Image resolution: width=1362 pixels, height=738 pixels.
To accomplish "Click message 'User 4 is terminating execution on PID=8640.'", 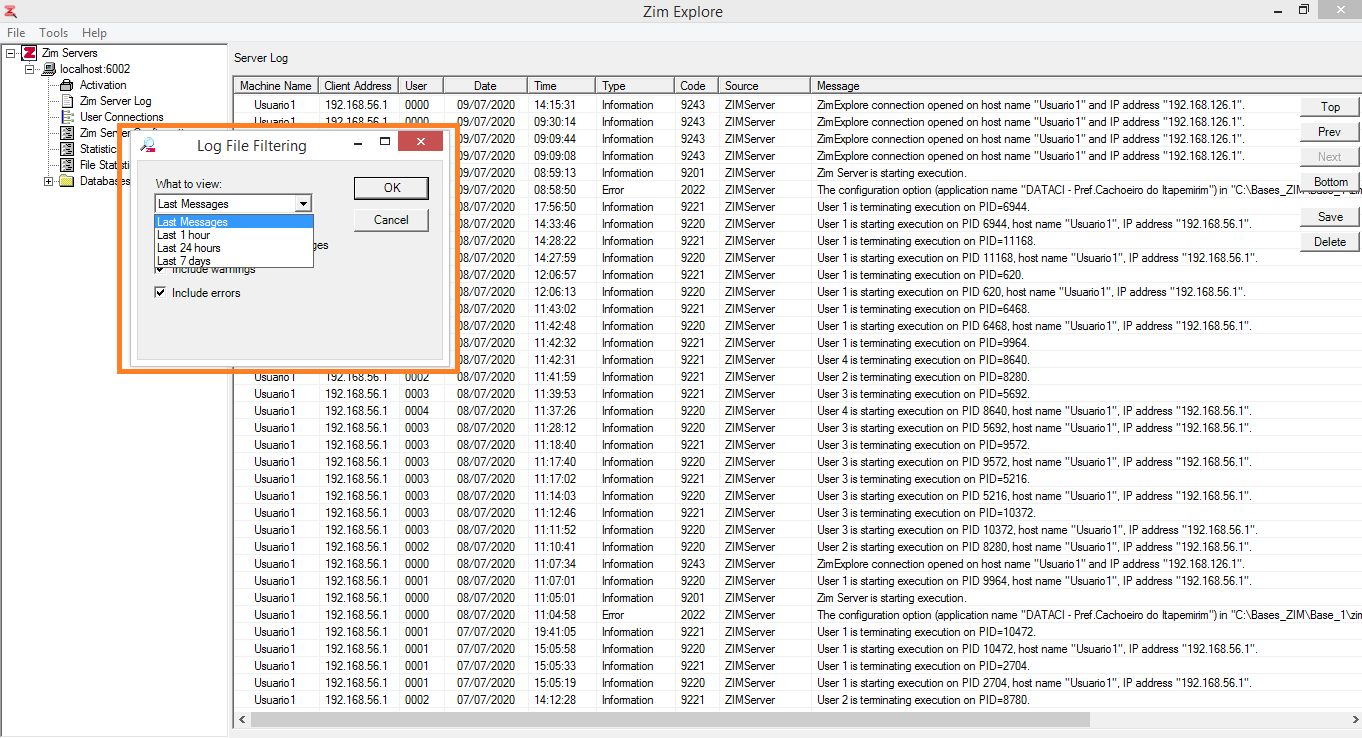I will [x=923, y=360].
